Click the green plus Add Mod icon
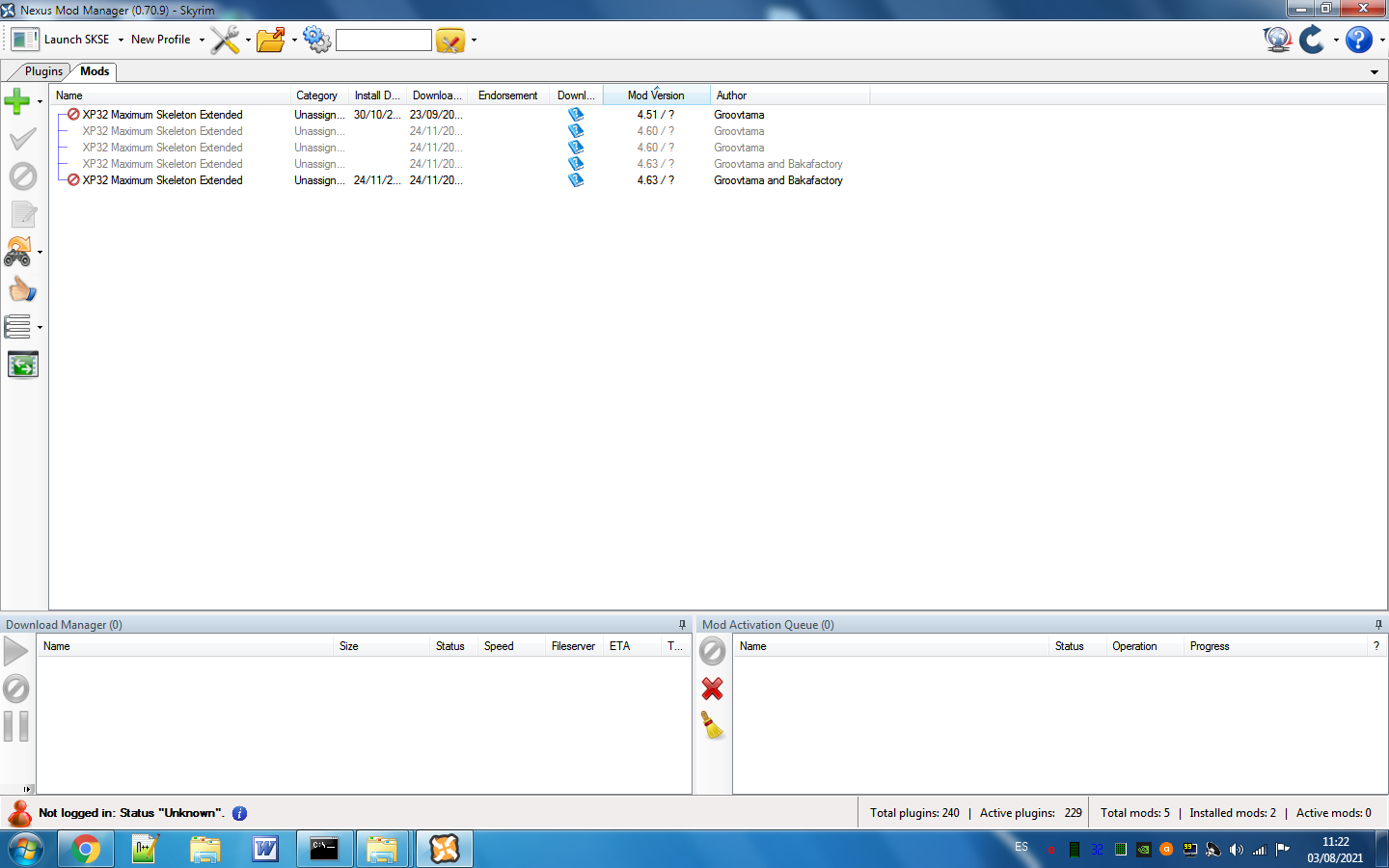Screen dimensions: 1389x868 point(17,100)
